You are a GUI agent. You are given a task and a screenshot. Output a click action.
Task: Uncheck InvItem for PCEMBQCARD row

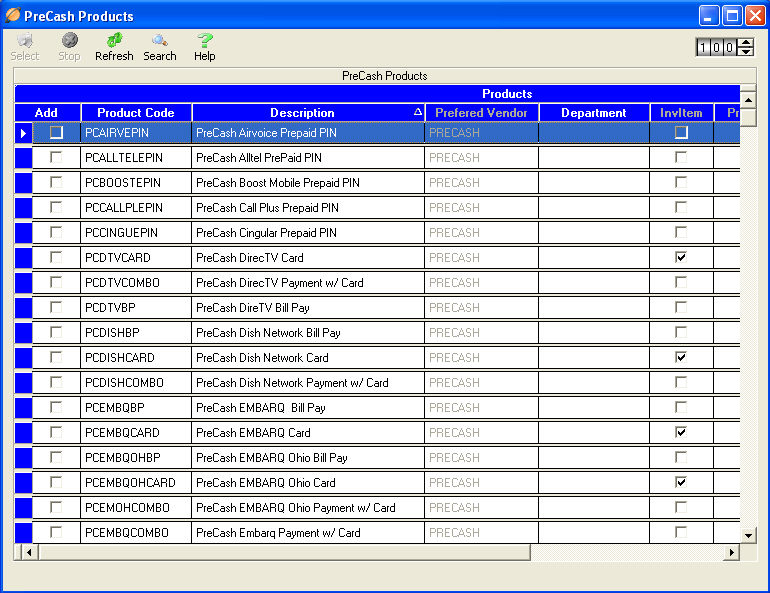(x=681, y=432)
